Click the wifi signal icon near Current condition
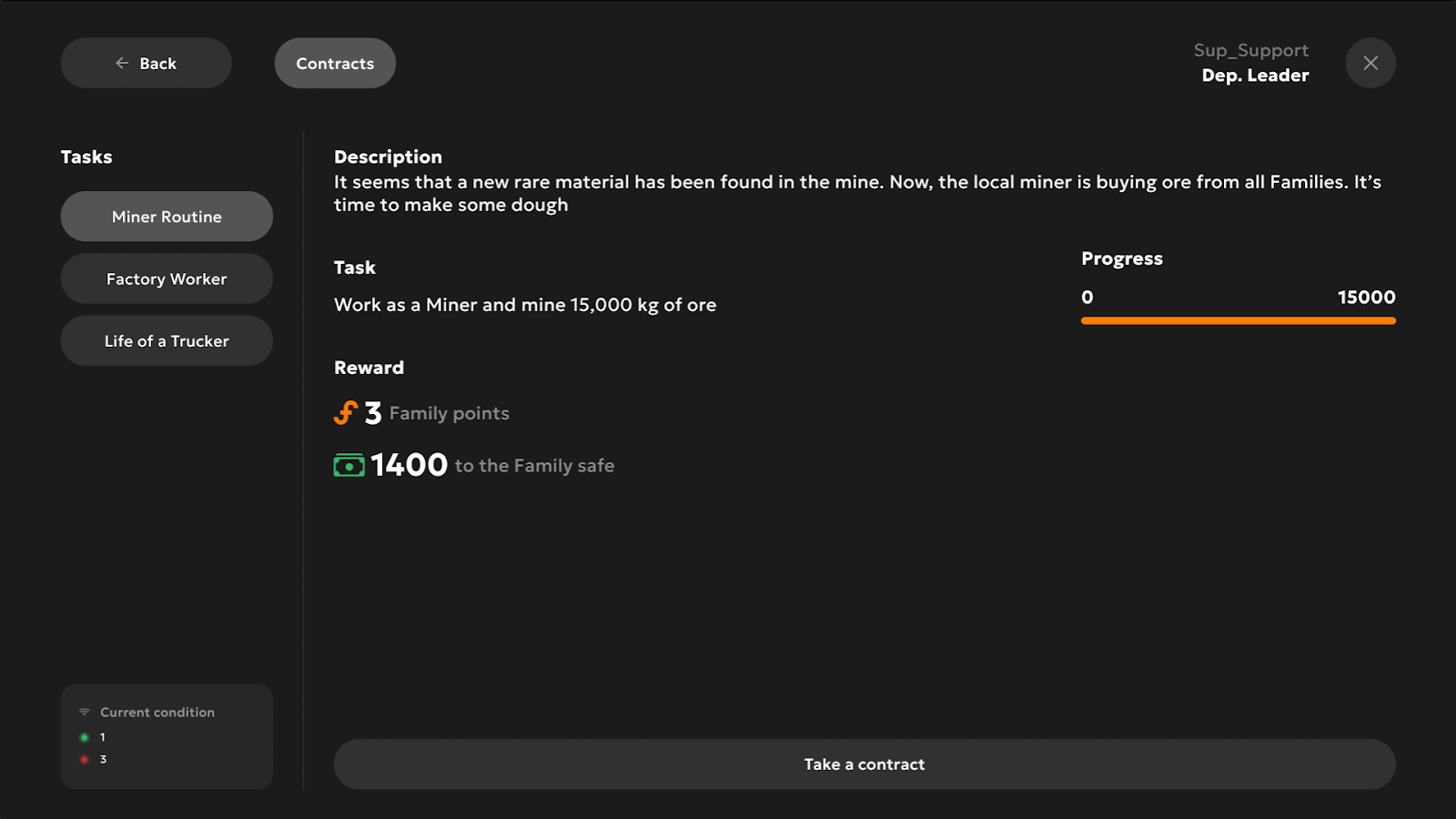Screen dimensions: 1456x819 (85, 712)
